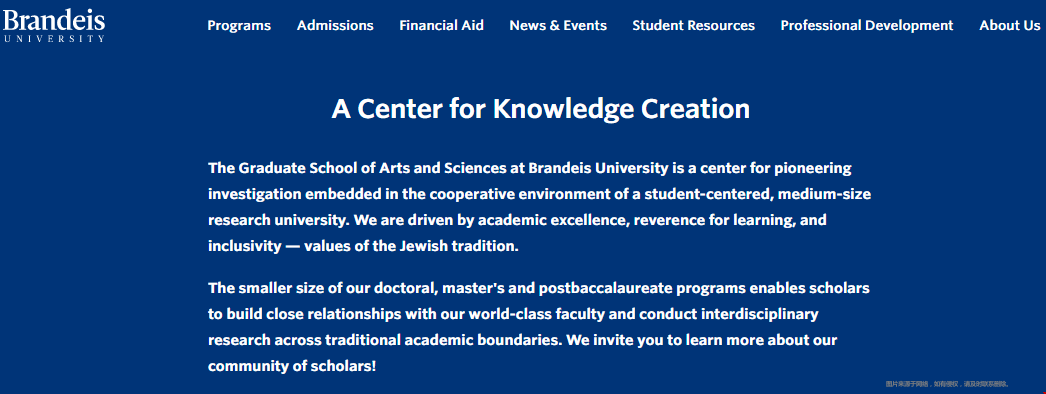Visit the About Us page link
This screenshot has height=394, width=1046.
[1009, 25]
